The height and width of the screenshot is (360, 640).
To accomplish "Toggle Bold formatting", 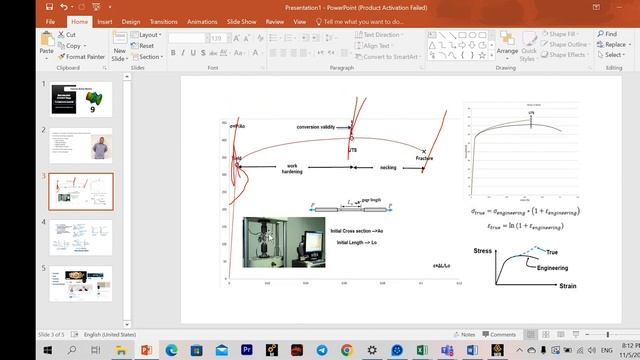I will point(173,53).
